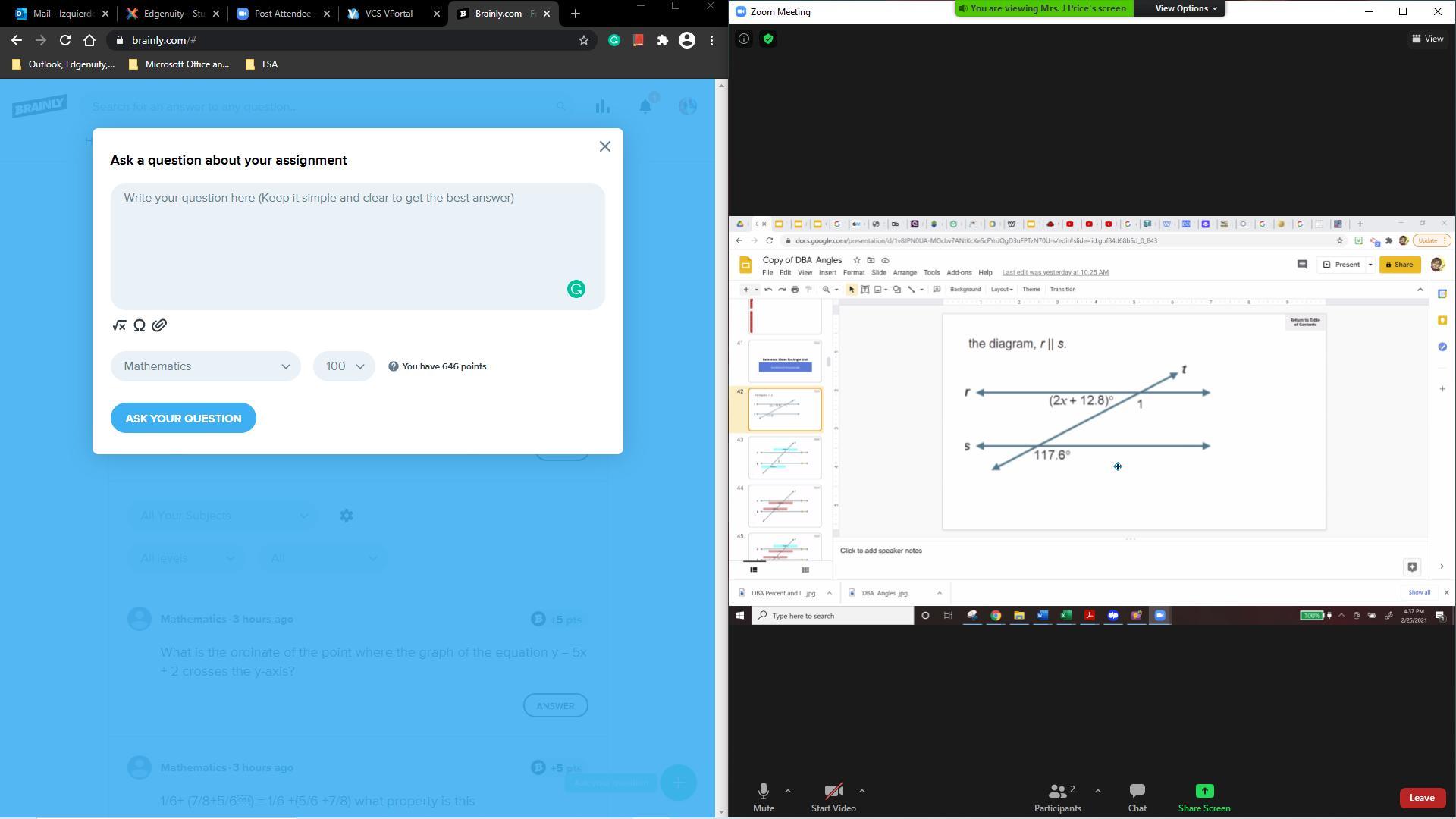Open the Zoom Chat panel
The width and height of the screenshot is (1456, 819).
1137,797
